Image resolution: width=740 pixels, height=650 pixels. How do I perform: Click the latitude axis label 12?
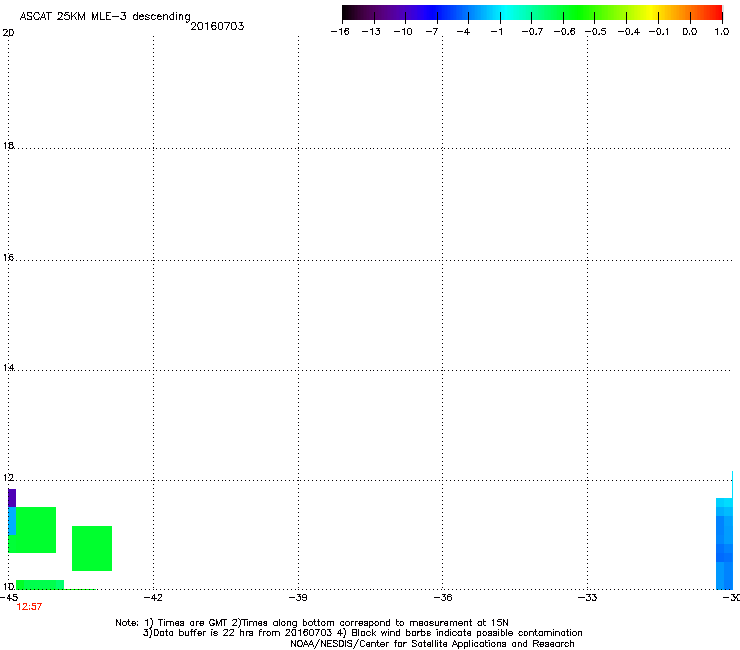tap(8, 478)
